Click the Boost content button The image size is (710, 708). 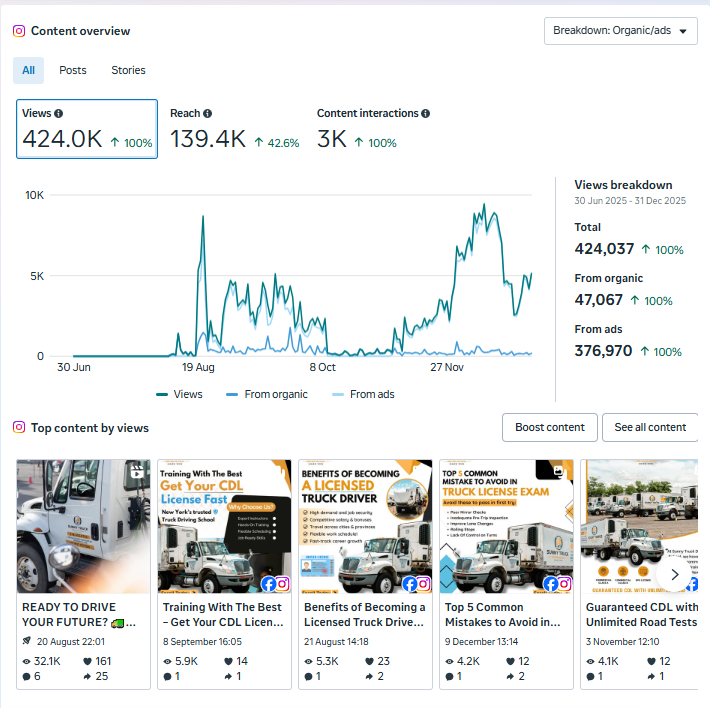(x=549, y=427)
